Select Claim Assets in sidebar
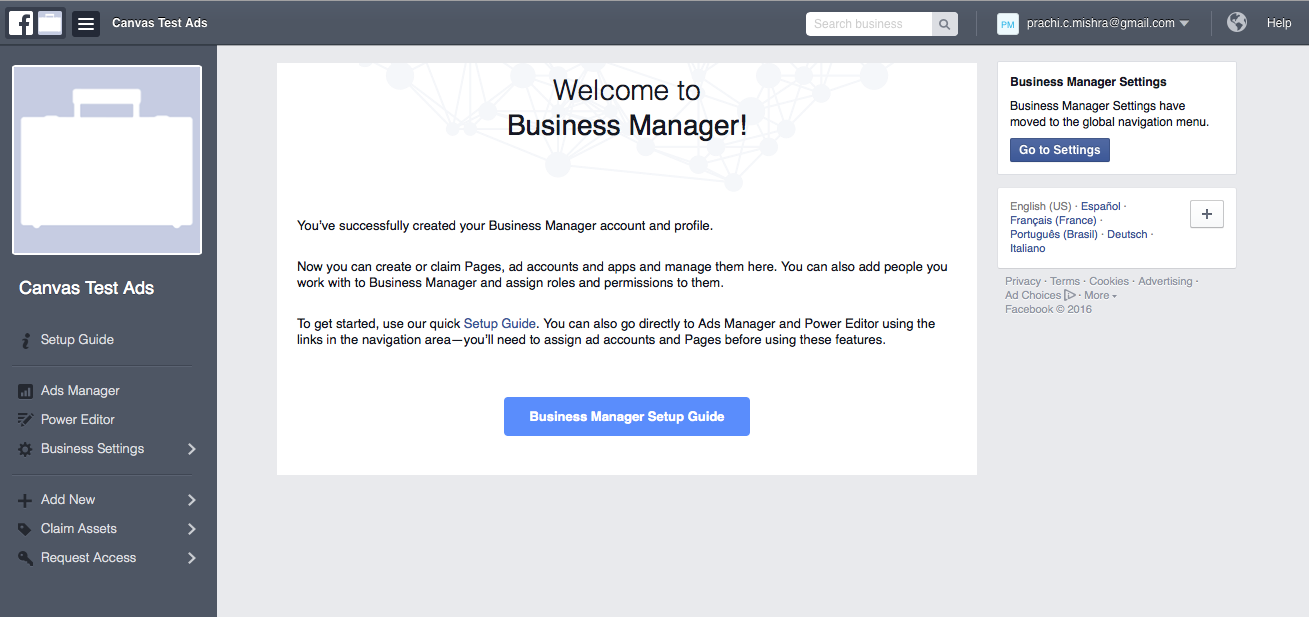 [x=79, y=529]
